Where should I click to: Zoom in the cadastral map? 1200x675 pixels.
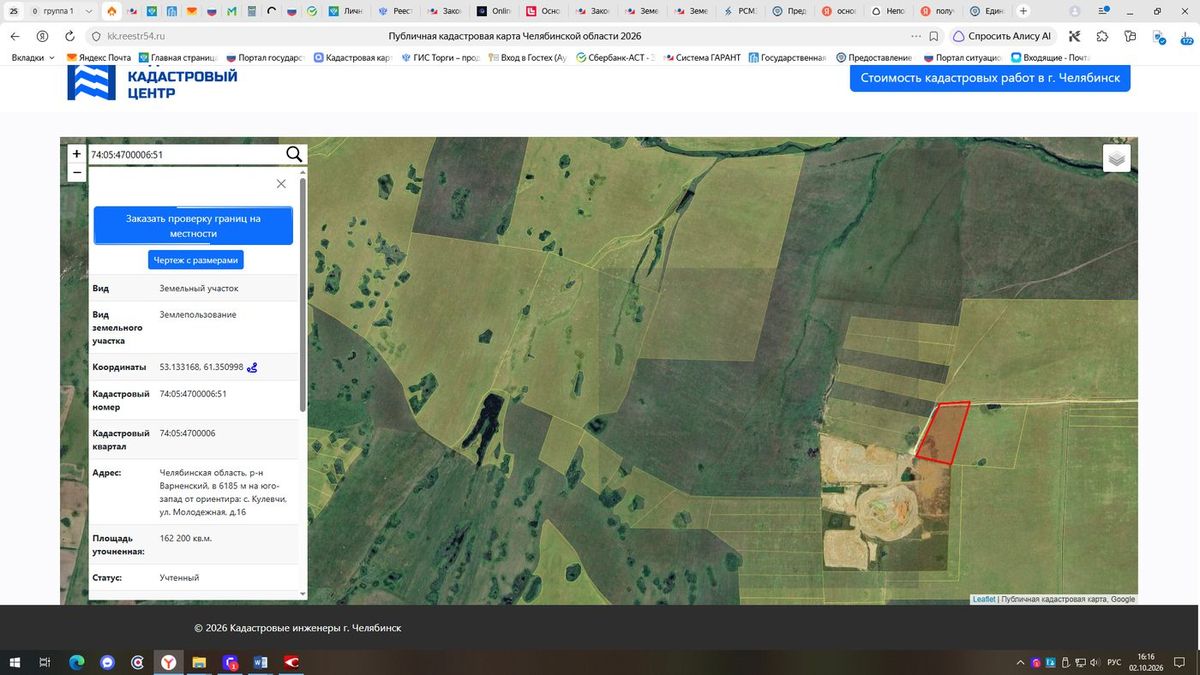point(76,154)
